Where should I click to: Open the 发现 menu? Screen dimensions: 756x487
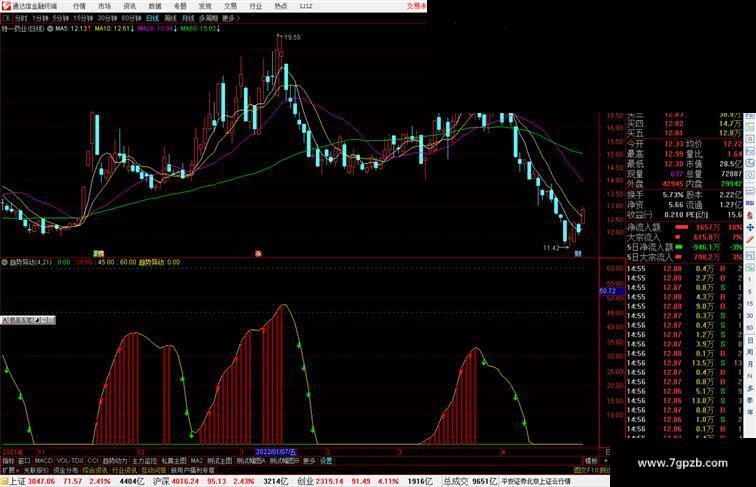pyautogui.click(x=205, y=6)
